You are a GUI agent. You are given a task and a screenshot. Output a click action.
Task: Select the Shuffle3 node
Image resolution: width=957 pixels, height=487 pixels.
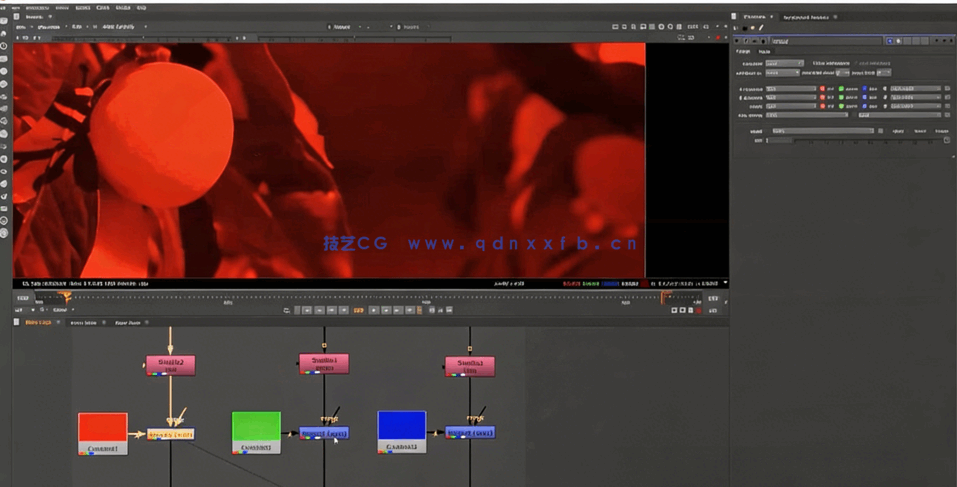click(x=469, y=366)
